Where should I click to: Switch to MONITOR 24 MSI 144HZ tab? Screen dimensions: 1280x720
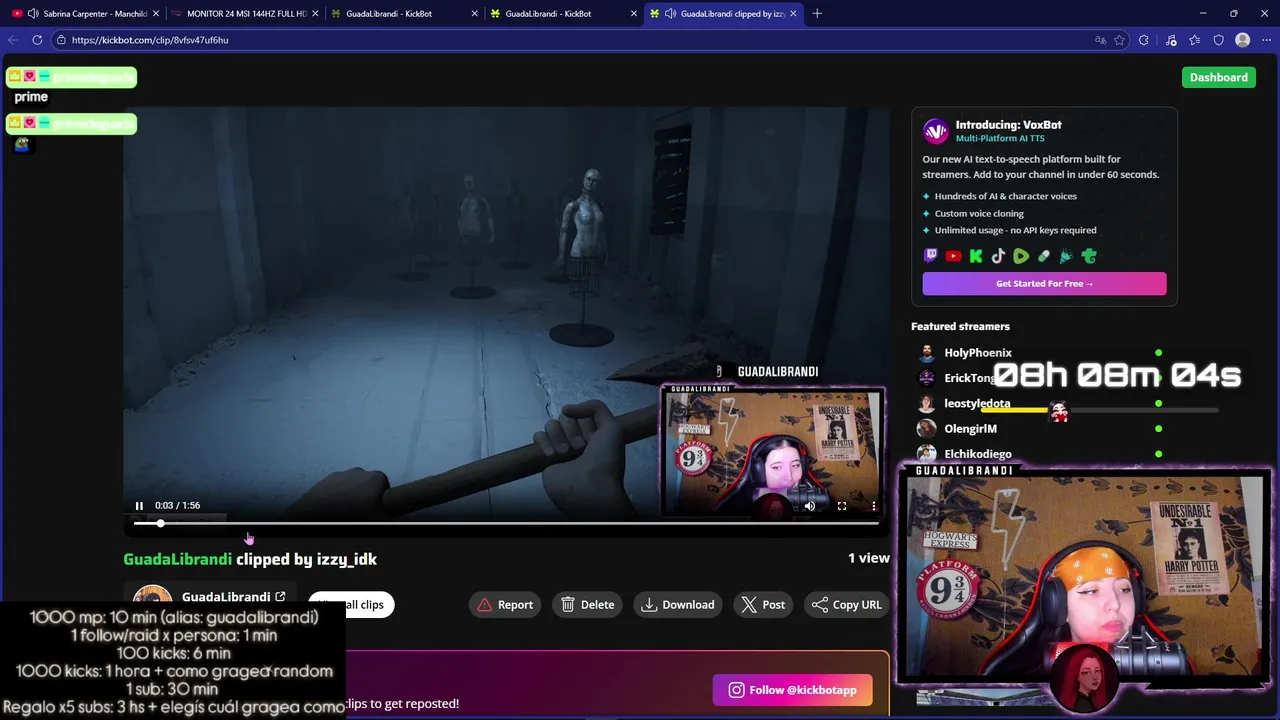point(245,14)
